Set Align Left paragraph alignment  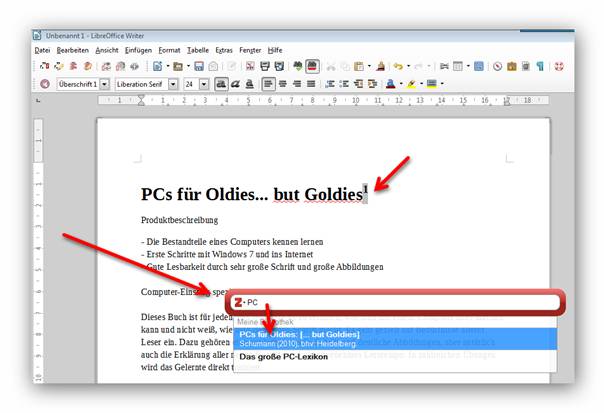(x=268, y=84)
